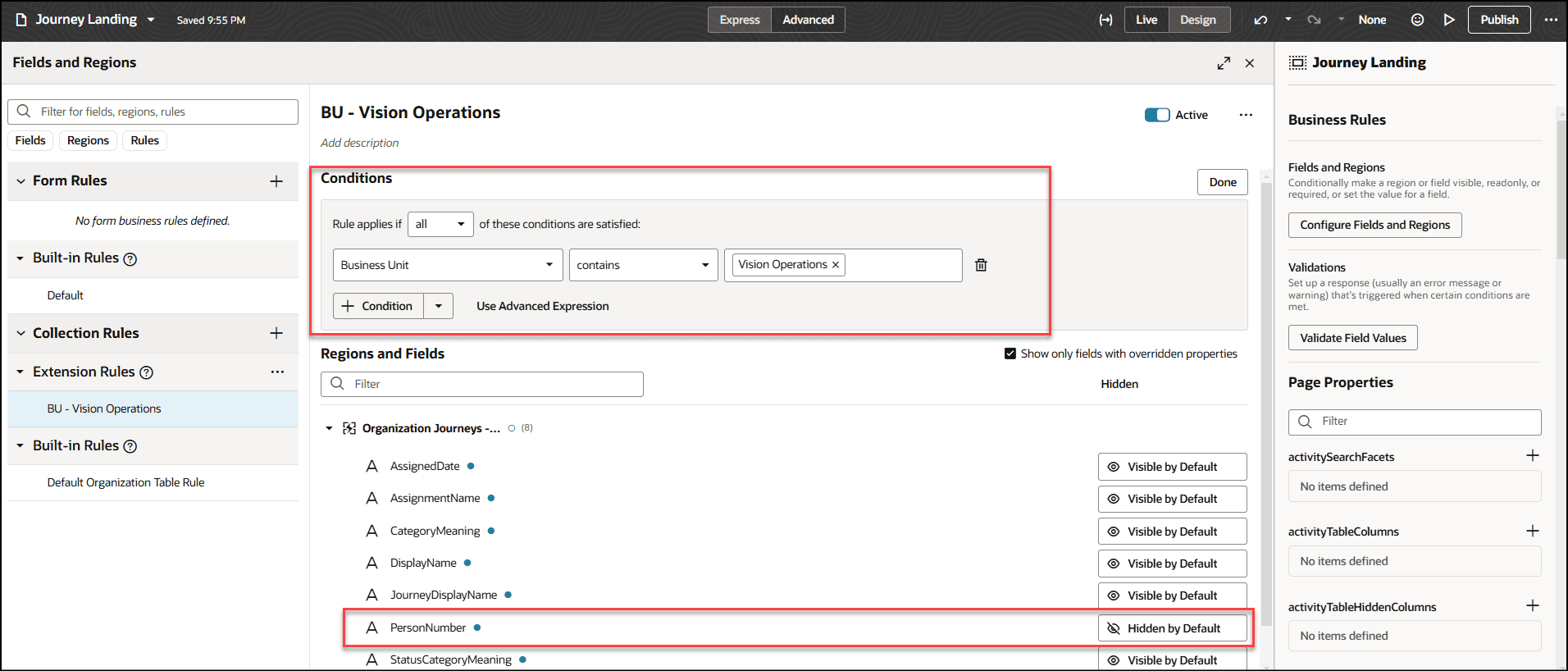Image resolution: width=1568 pixels, height=671 pixels.
Task: Expand the Fields and Regions panel
Action: [x=1224, y=63]
